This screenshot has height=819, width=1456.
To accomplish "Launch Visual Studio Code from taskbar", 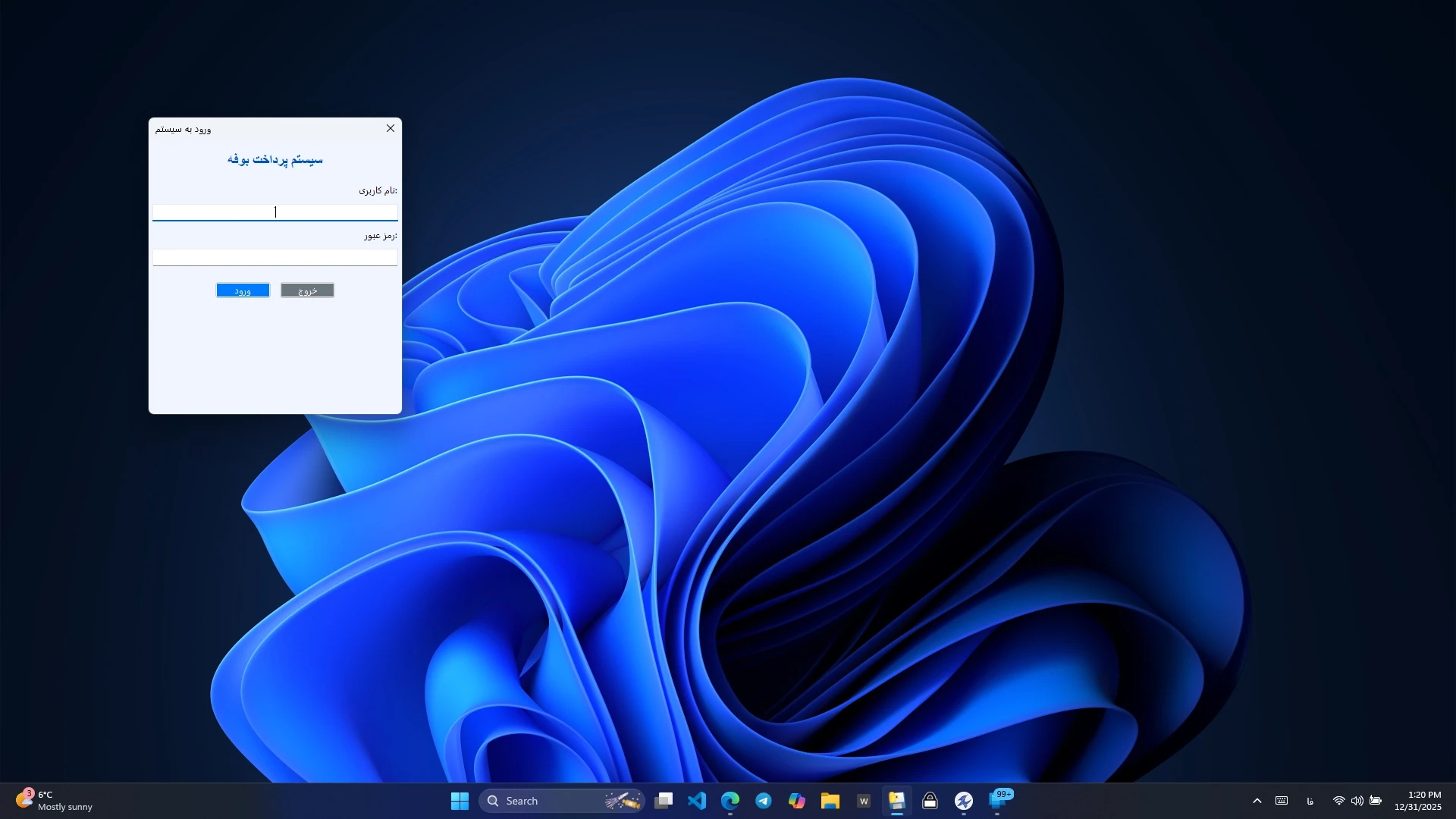I will pos(697,801).
